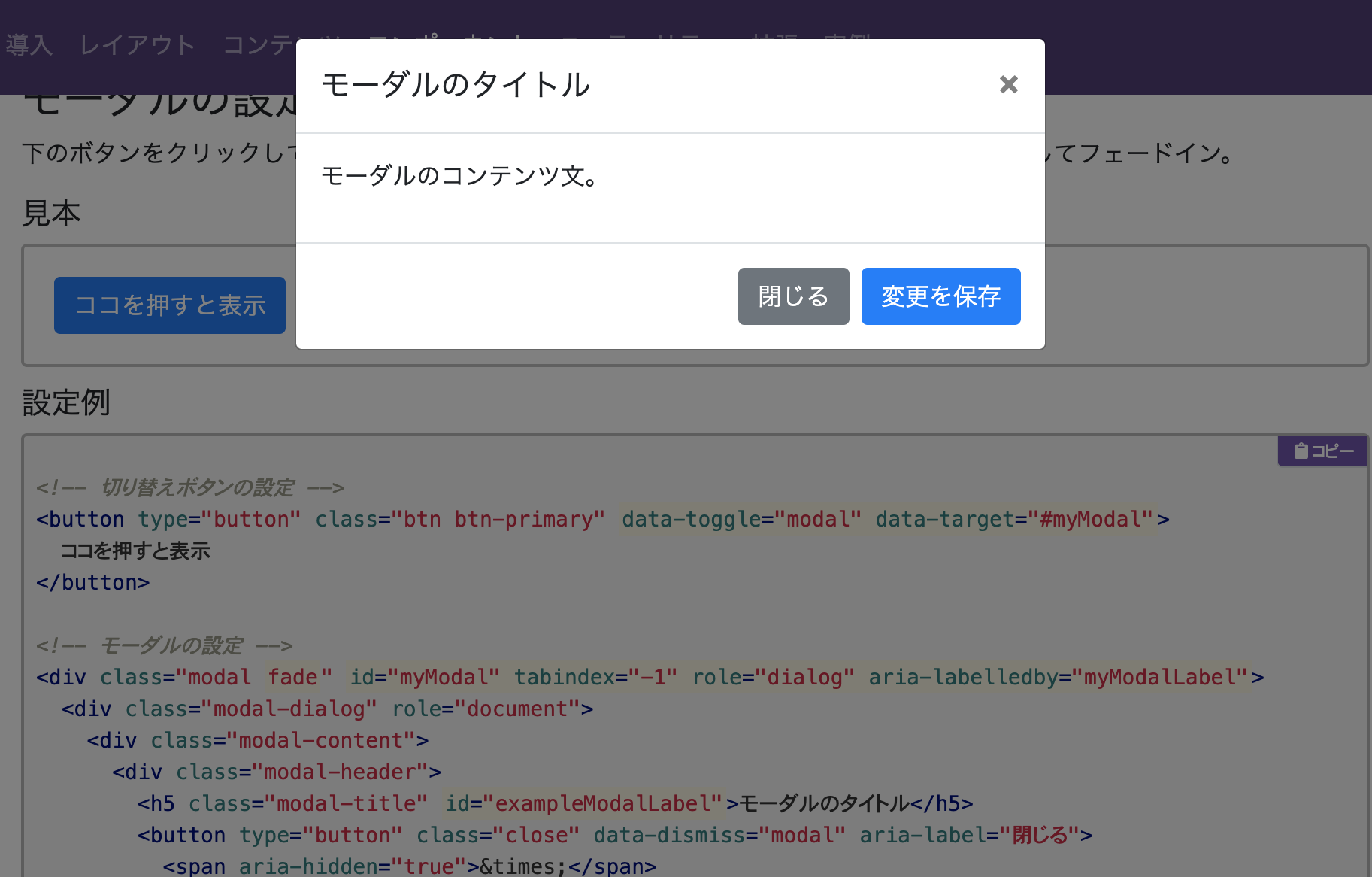Click the class="modal-content" code line
Screen dimensions: 1372x877
258,740
